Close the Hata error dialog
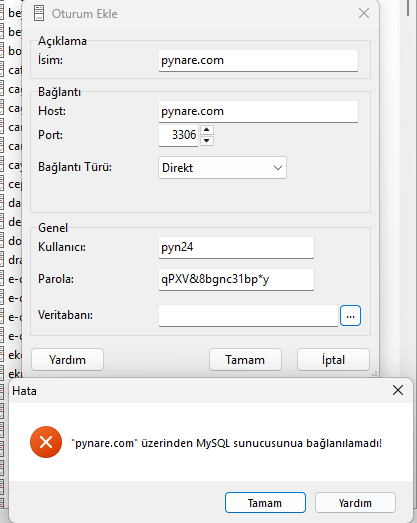This screenshot has height=523, width=417. click(398, 390)
